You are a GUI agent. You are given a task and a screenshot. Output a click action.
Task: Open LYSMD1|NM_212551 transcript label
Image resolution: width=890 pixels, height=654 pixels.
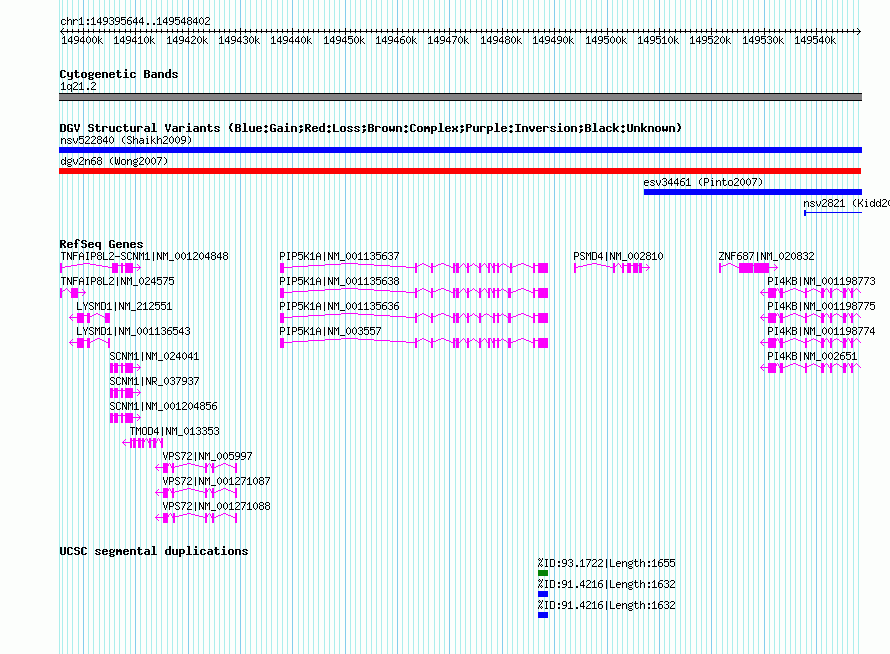pos(124,306)
